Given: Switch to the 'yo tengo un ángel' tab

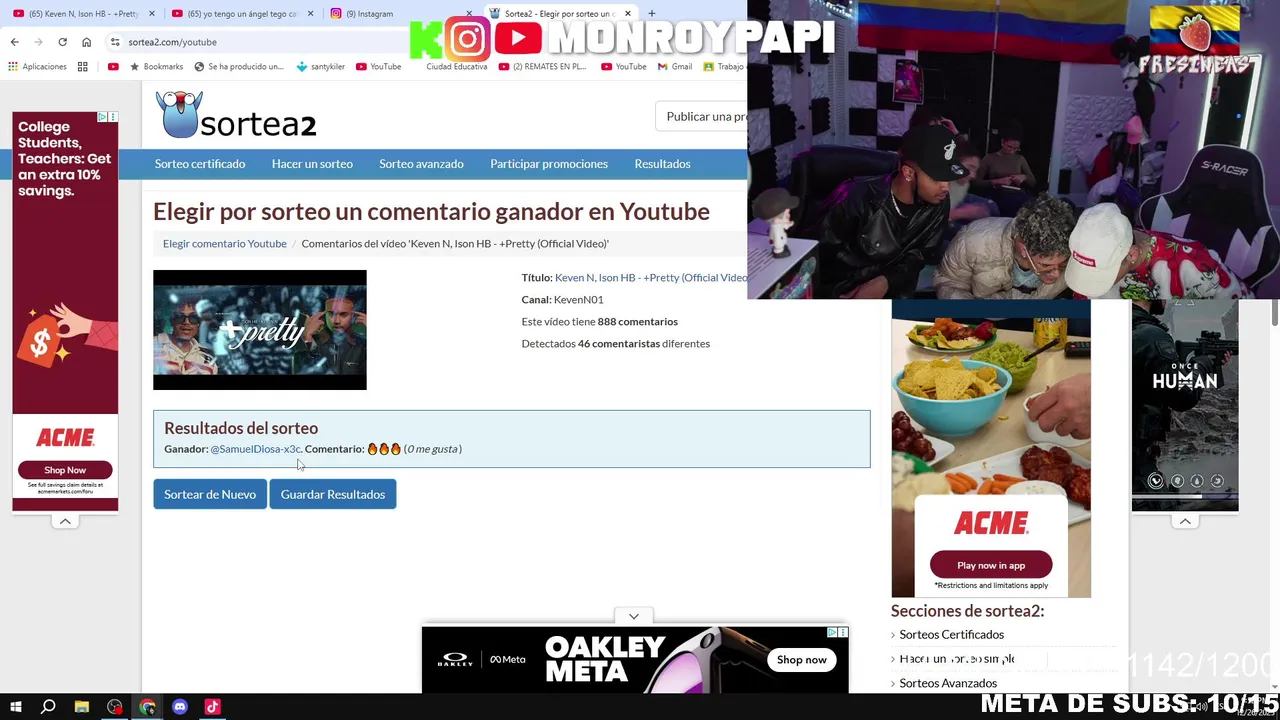Looking at the screenshot, I should click(240, 14).
